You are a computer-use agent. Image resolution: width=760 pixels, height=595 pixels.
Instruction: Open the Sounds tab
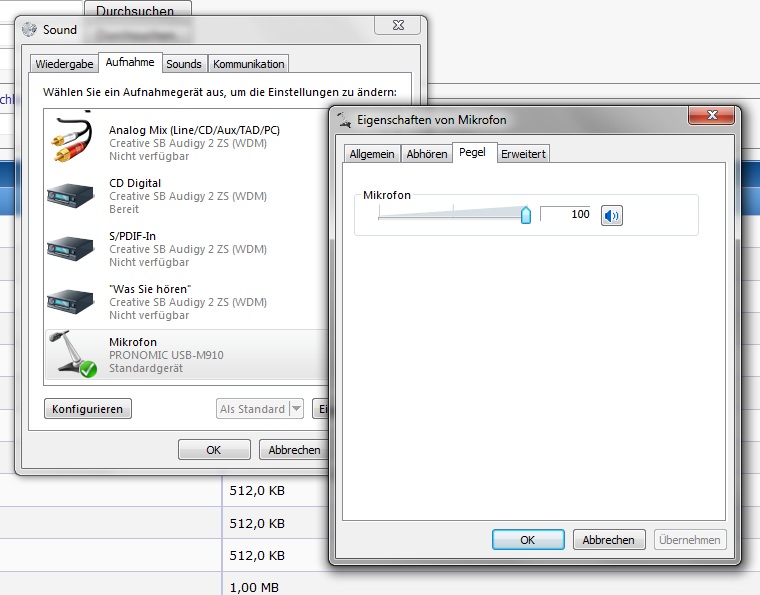pyautogui.click(x=184, y=64)
